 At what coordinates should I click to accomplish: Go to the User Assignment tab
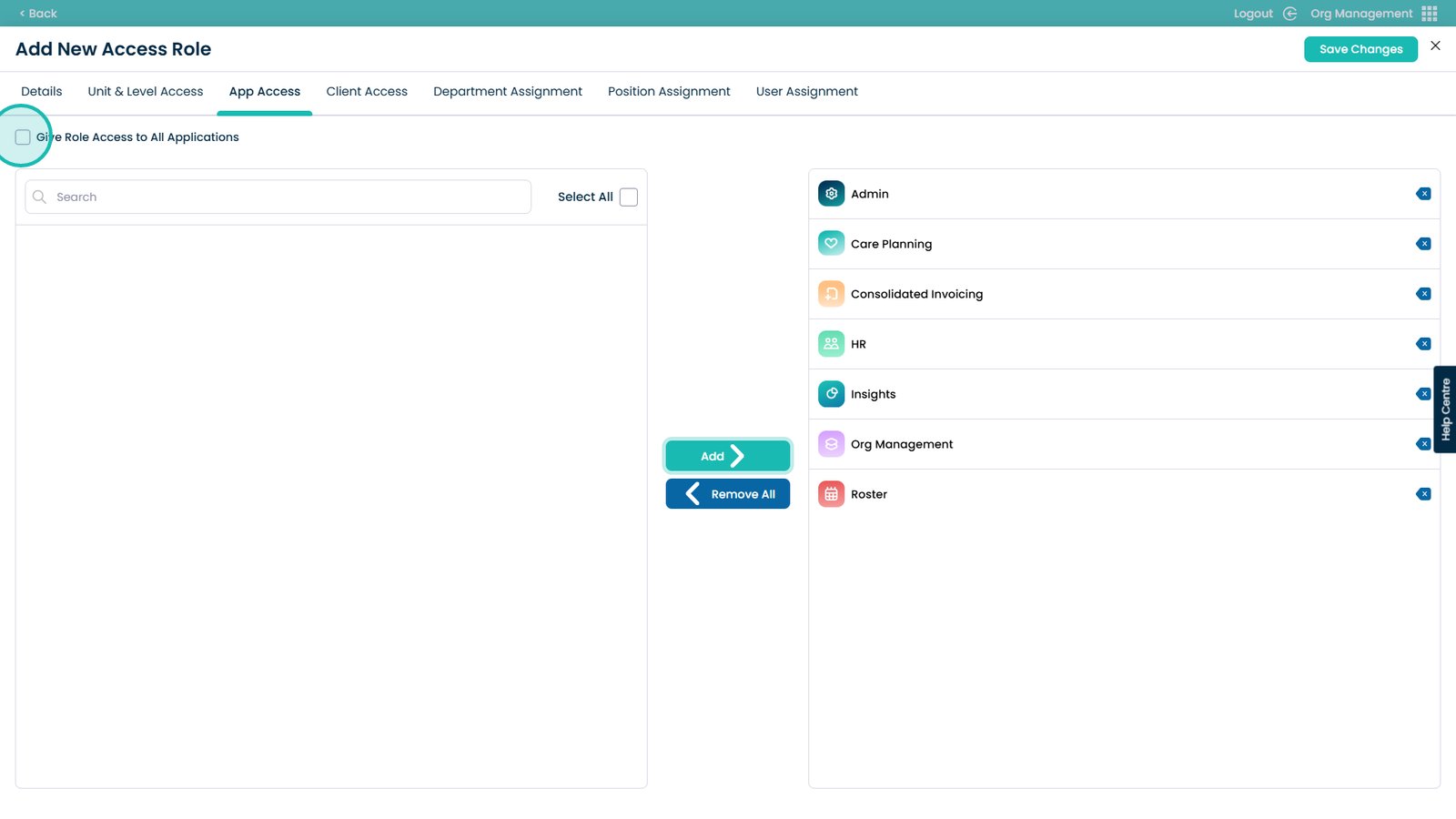pyautogui.click(x=806, y=92)
